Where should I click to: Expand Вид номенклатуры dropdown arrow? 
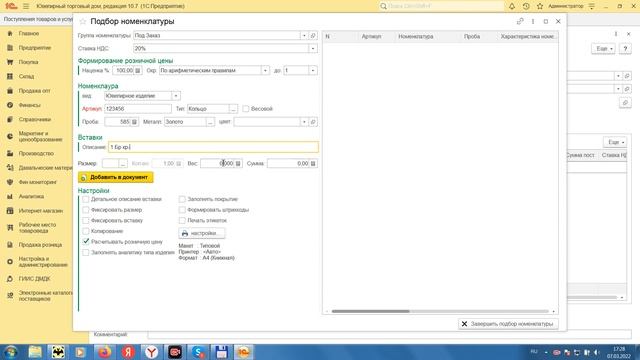176,96
